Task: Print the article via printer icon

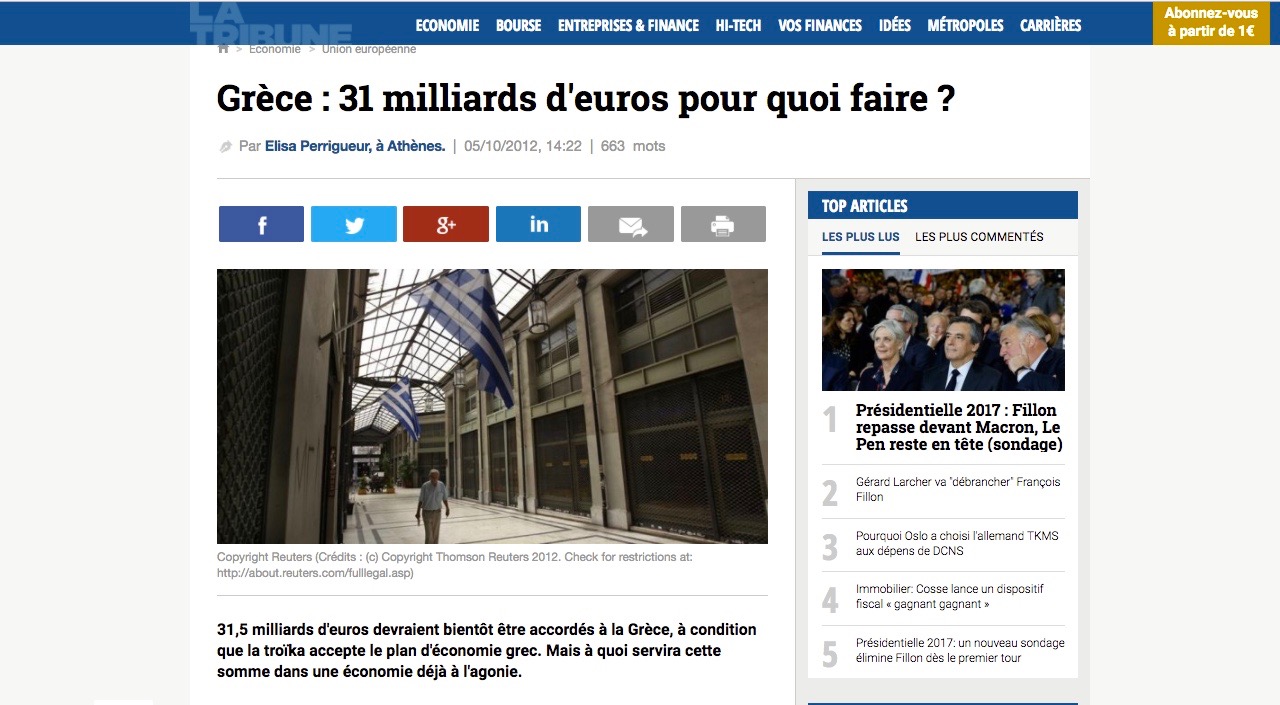Action: click(723, 224)
